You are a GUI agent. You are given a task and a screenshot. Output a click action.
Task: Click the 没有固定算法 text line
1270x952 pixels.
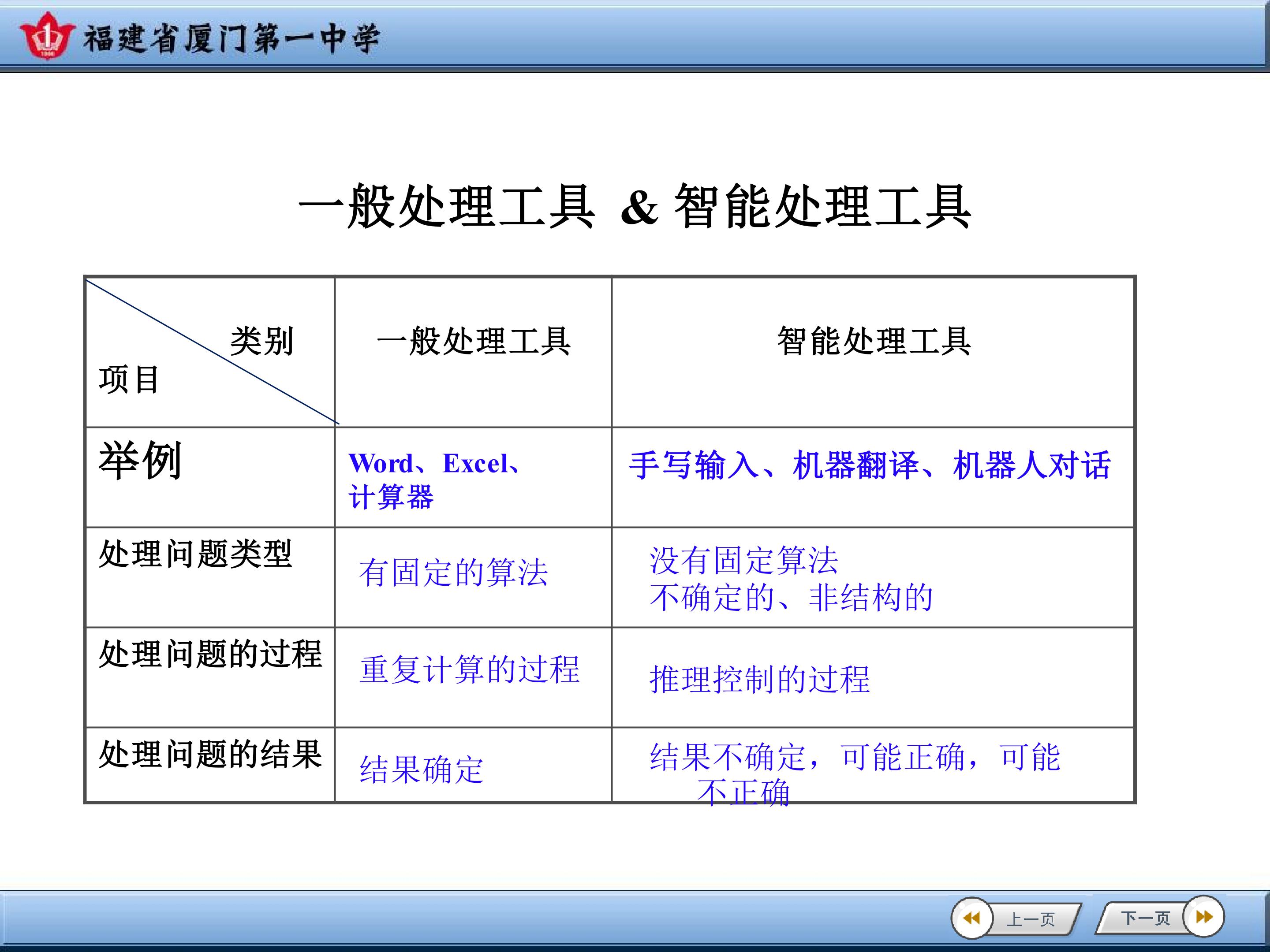(x=743, y=560)
